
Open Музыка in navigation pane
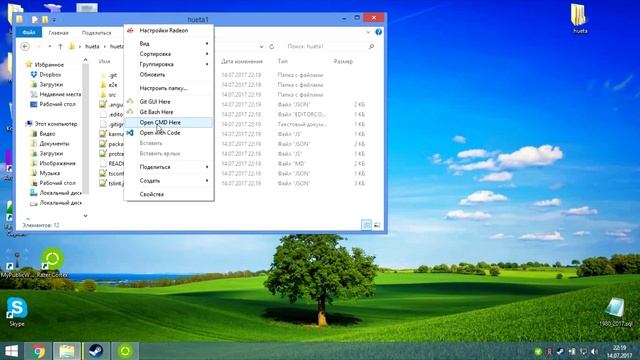[x=45, y=173]
